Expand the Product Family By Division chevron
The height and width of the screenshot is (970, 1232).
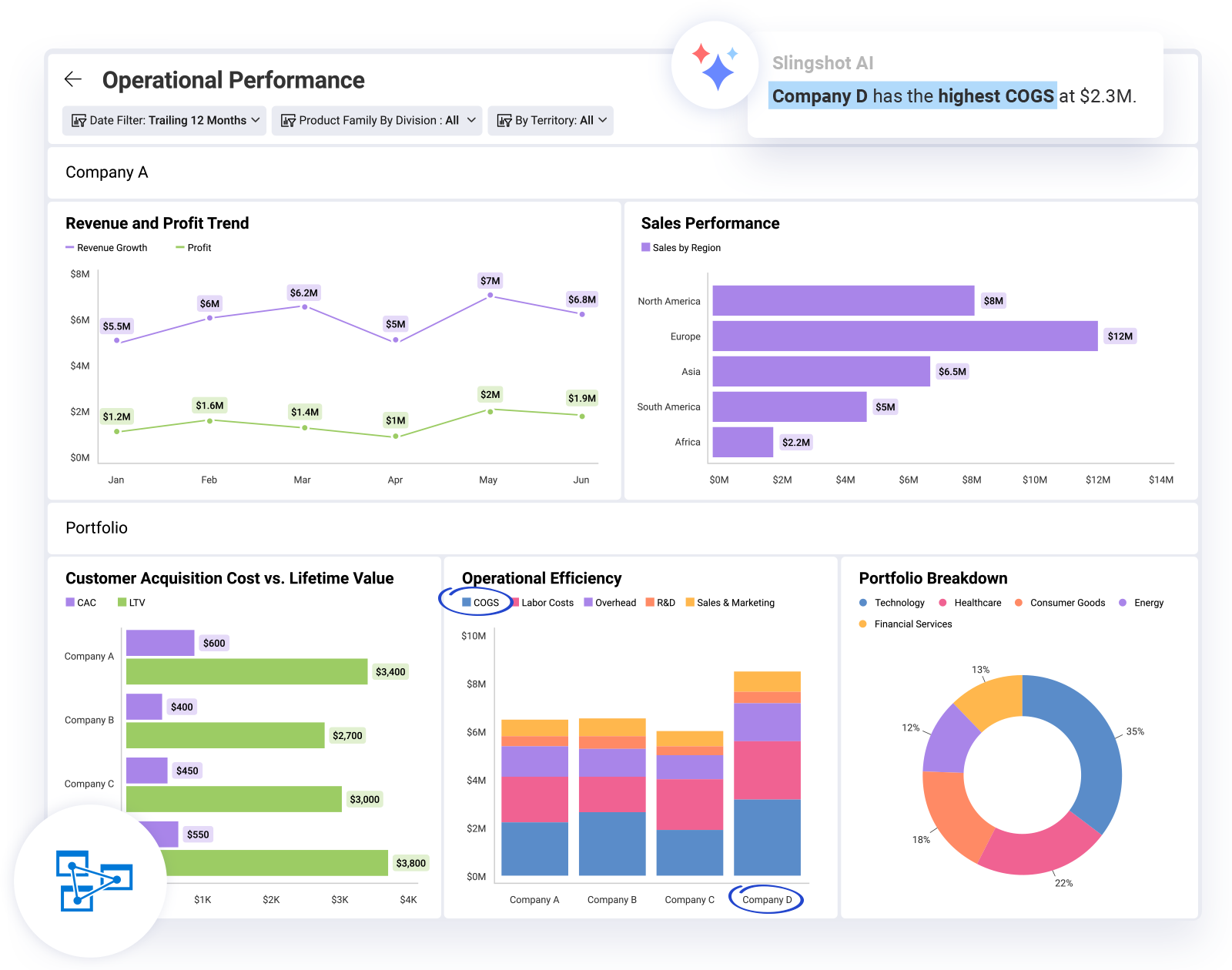pyautogui.click(x=471, y=120)
